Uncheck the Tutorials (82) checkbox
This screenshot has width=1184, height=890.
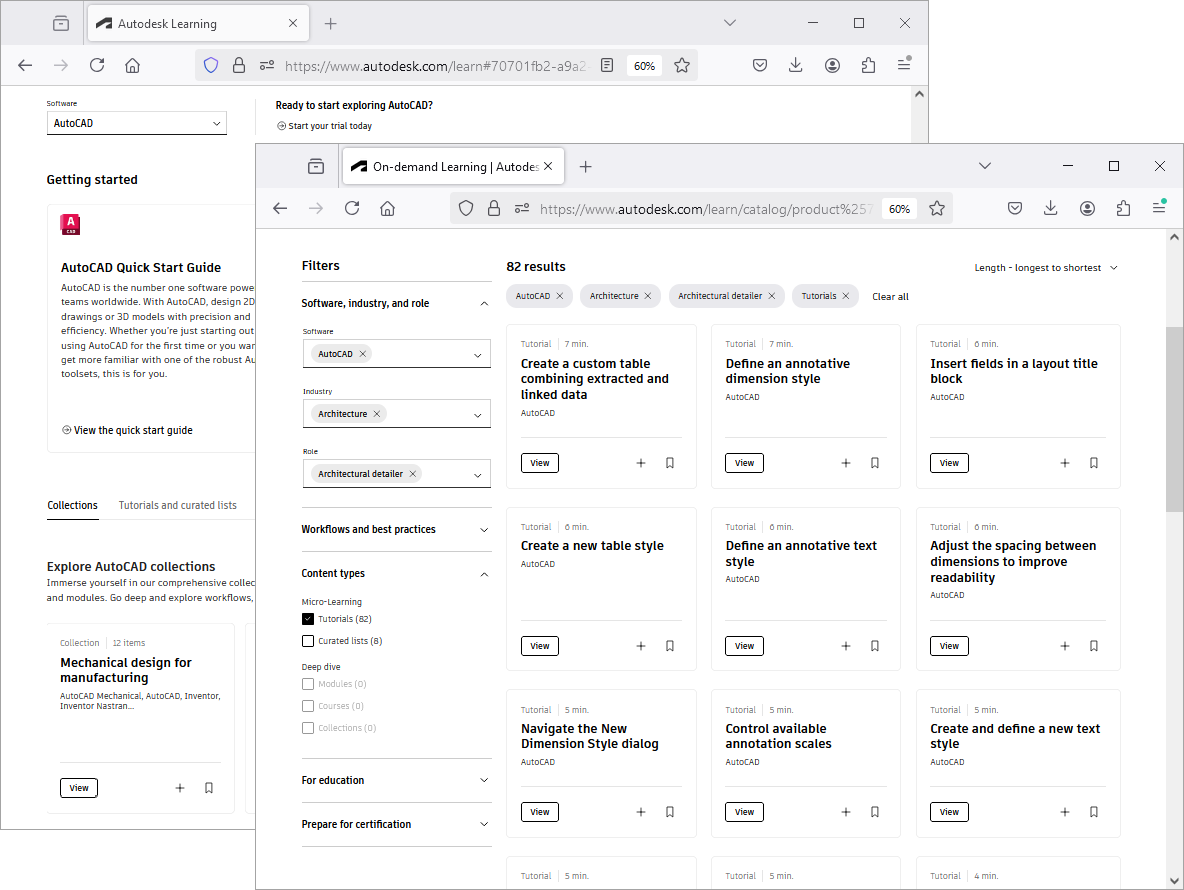pos(308,619)
